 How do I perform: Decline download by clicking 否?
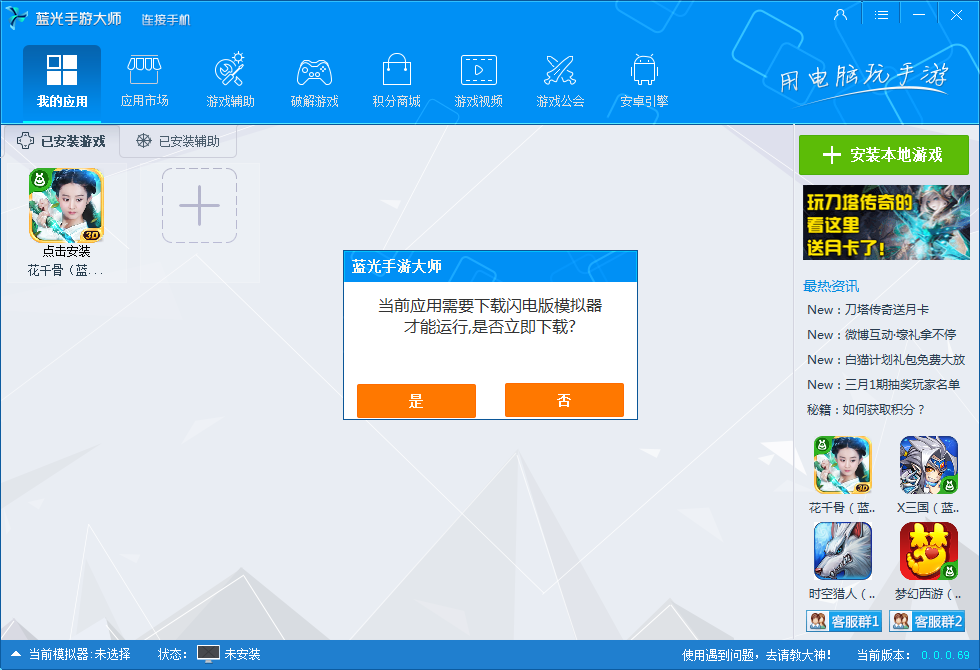(564, 400)
